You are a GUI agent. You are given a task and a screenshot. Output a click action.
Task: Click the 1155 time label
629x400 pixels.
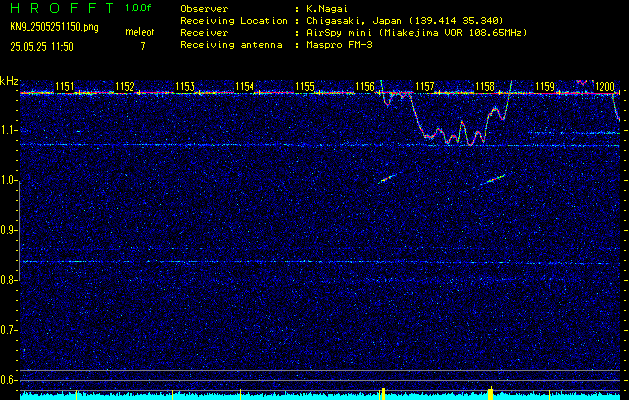coord(305,86)
